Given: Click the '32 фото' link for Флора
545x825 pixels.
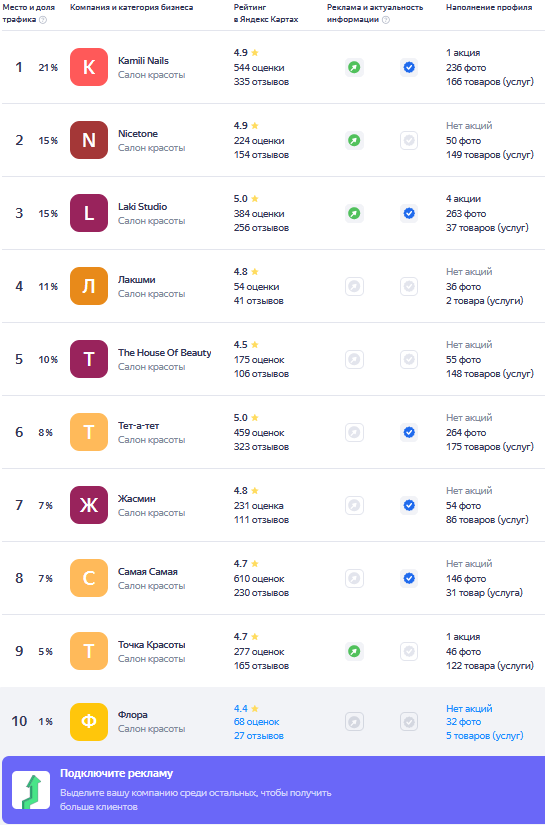Looking at the screenshot, I should (x=463, y=722).
